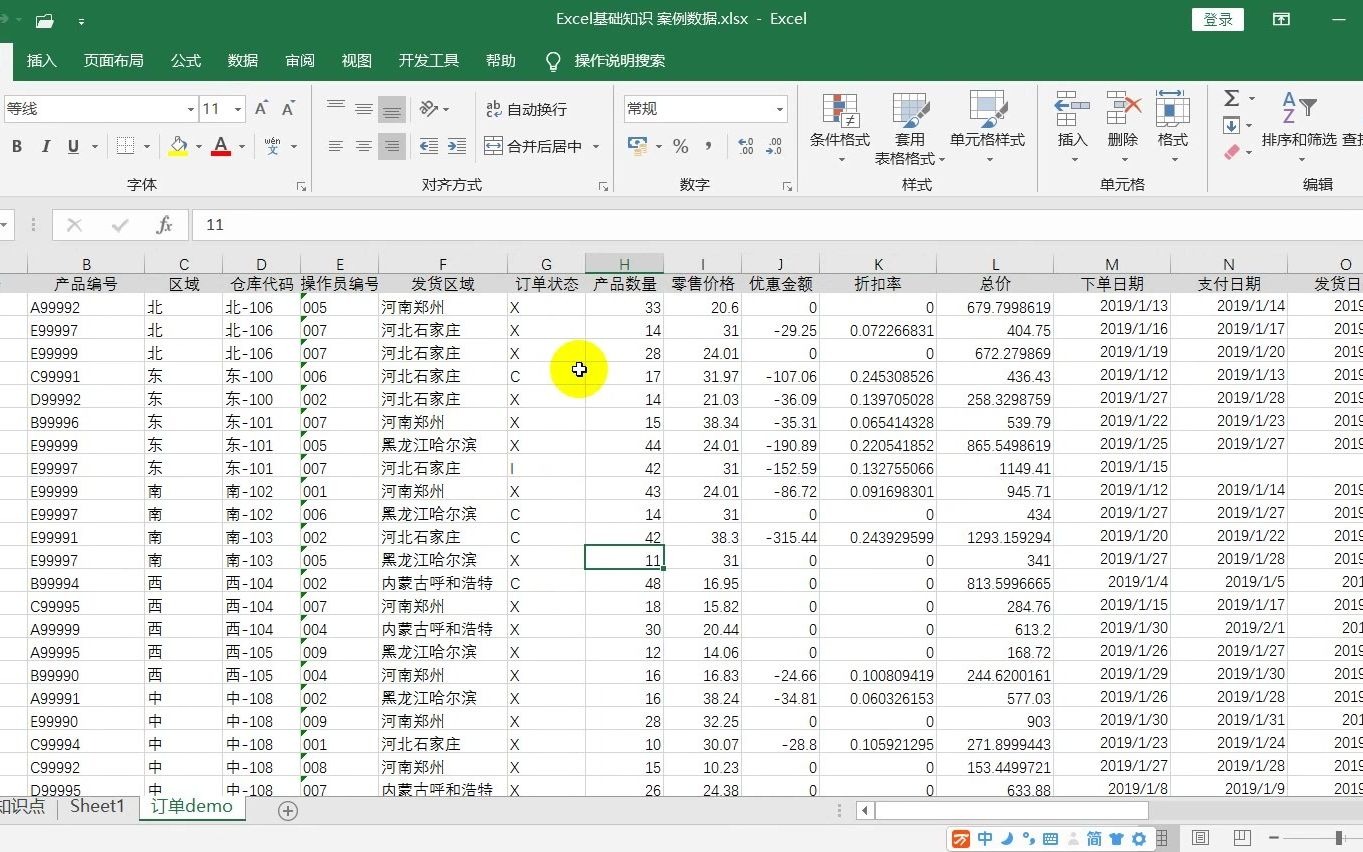Apply red font color
Screen dimensions: 1363x852
pyautogui.click(x=221, y=147)
